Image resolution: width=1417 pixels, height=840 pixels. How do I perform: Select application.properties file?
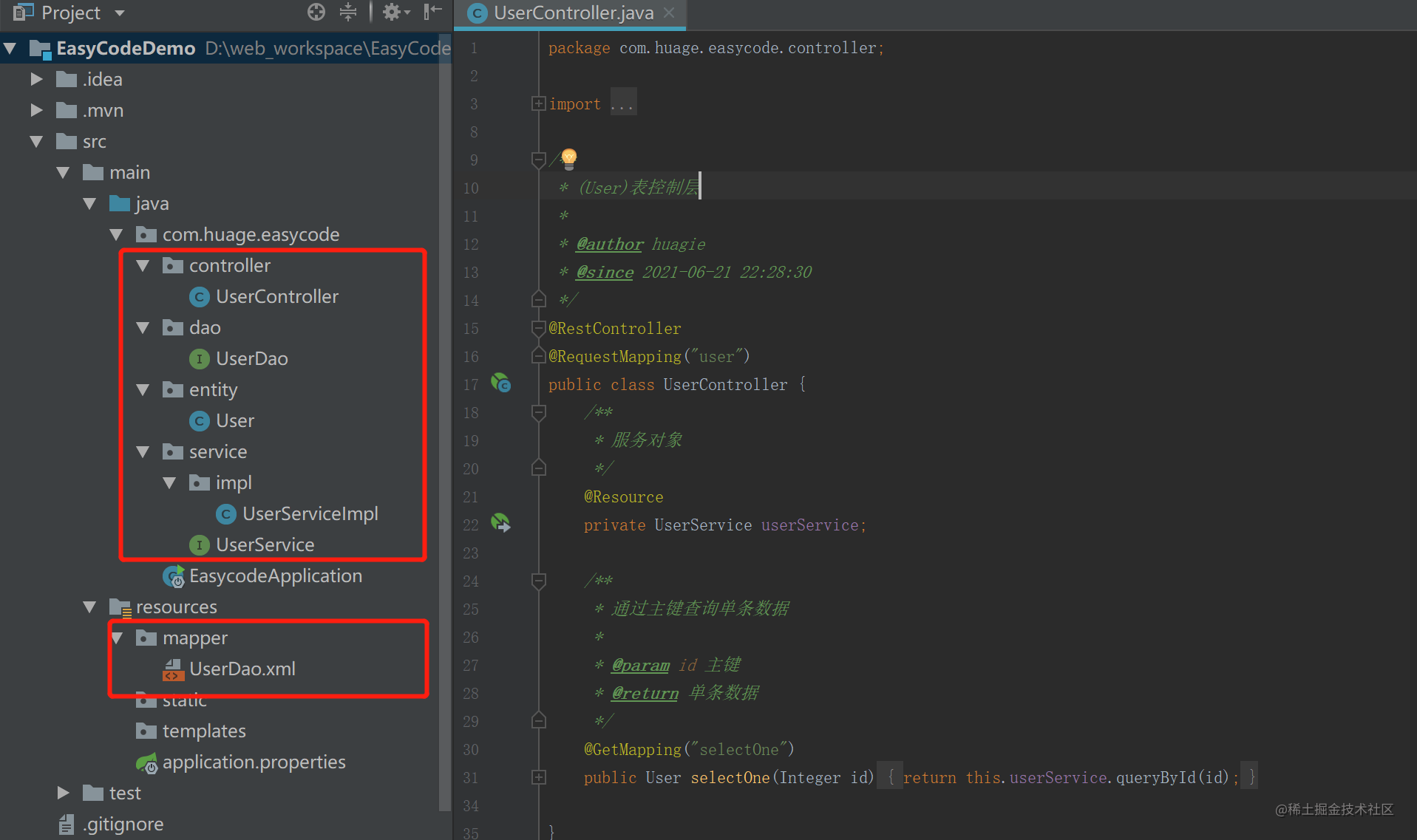click(x=254, y=762)
